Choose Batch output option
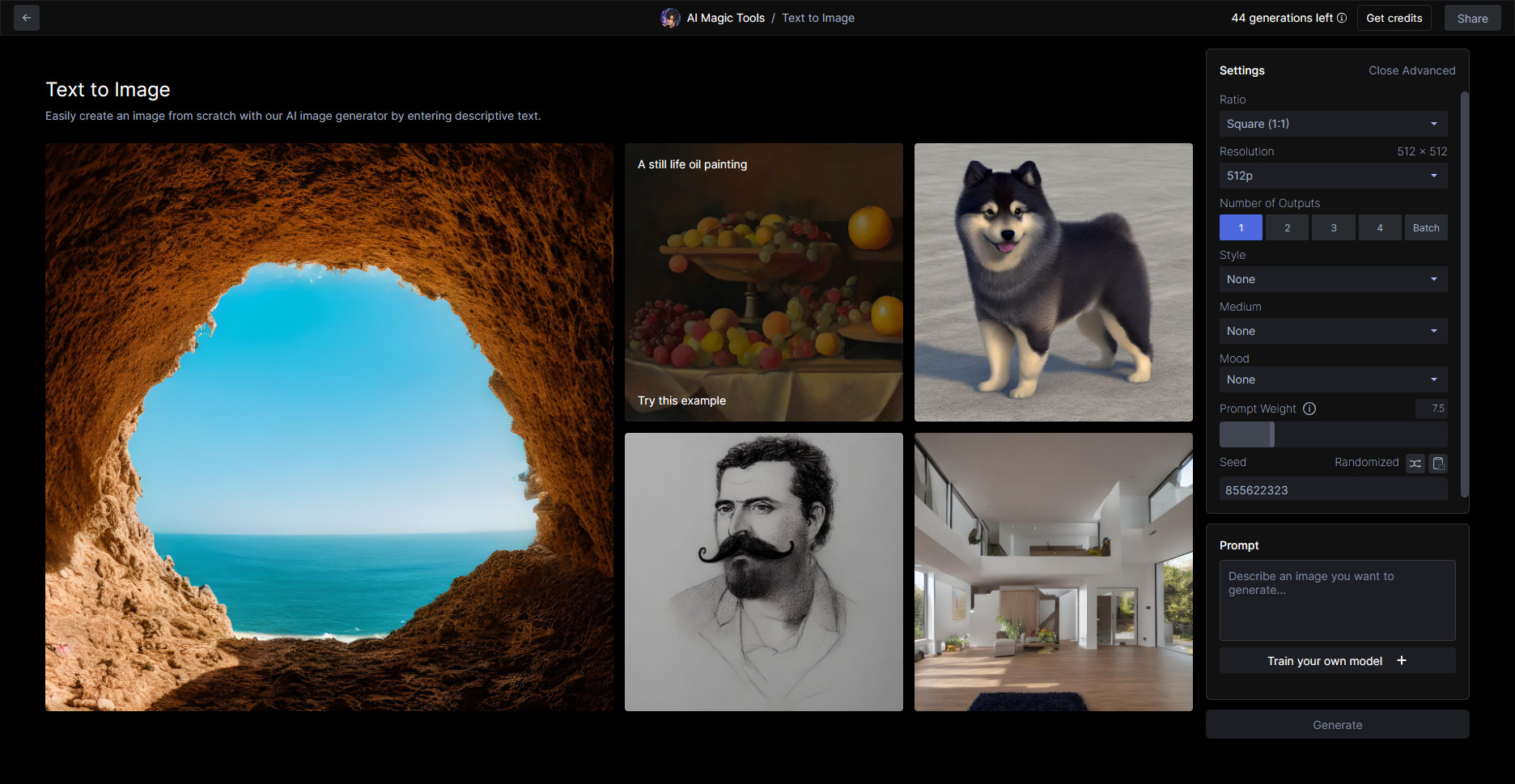This screenshot has width=1515, height=784. pos(1426,228)
